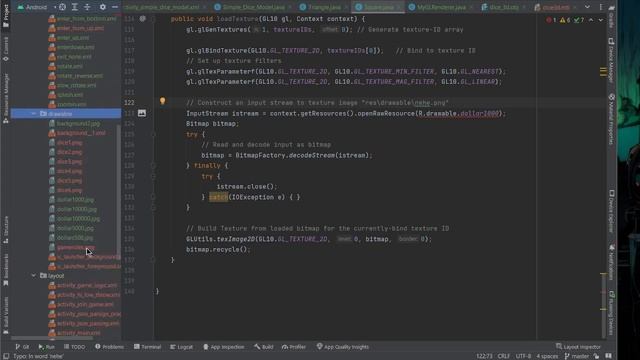Click the gutter annotation icon at line 114
640x360 pixels.
coord(142,19)
